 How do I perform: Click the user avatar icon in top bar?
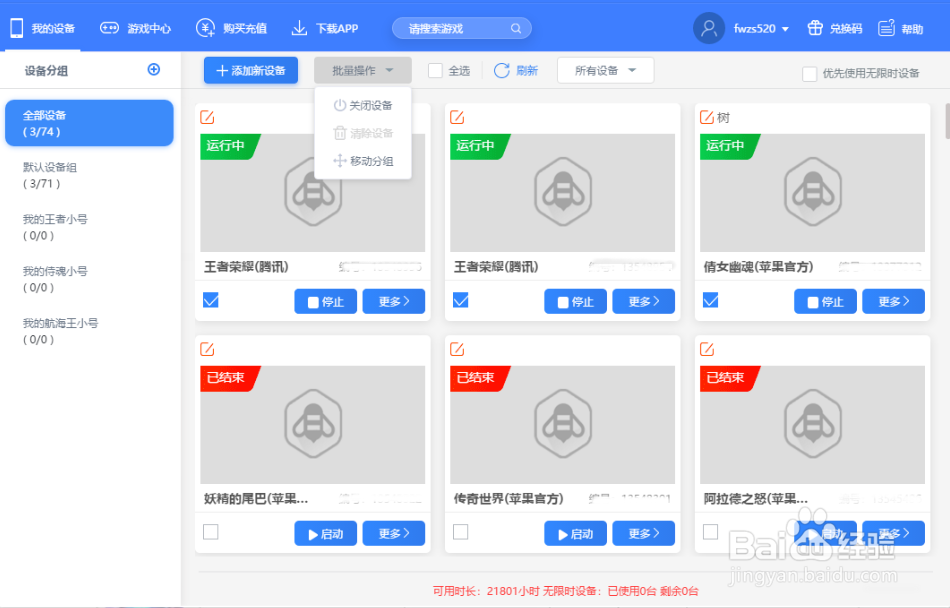(x=709, y=28)
